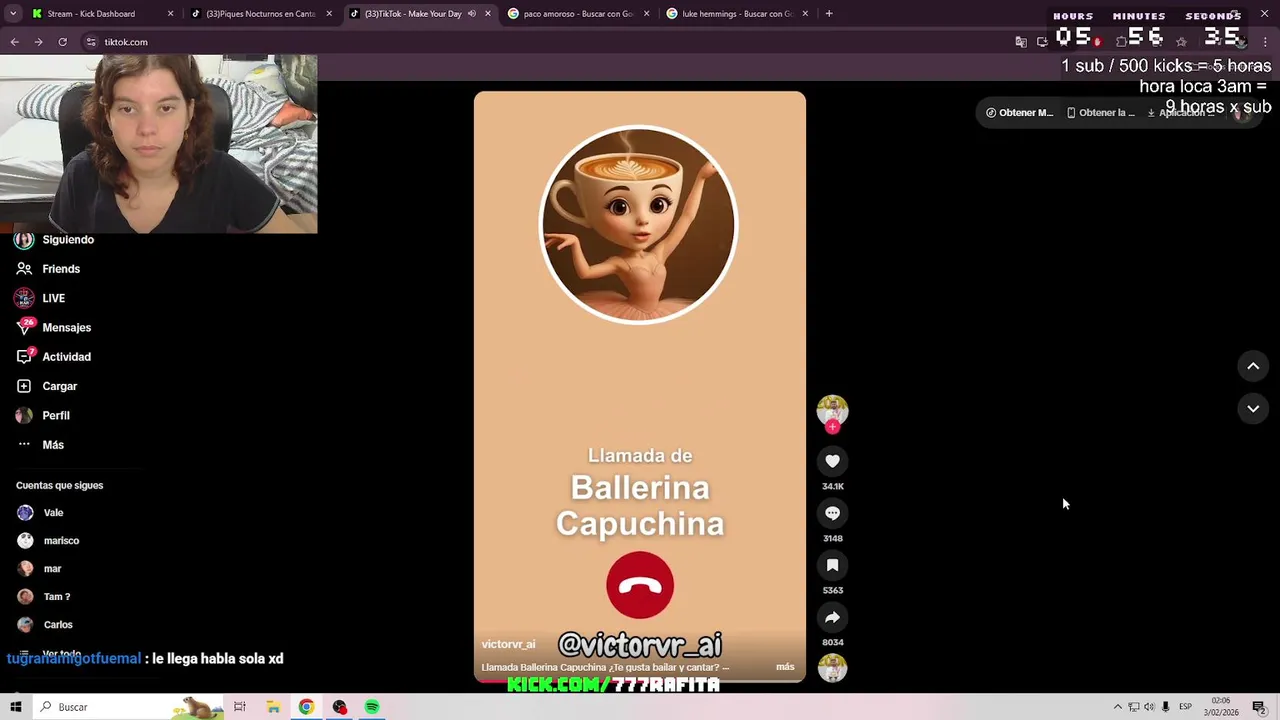
Task: Click the Windows Buscar search box
Action: (130, 707)
